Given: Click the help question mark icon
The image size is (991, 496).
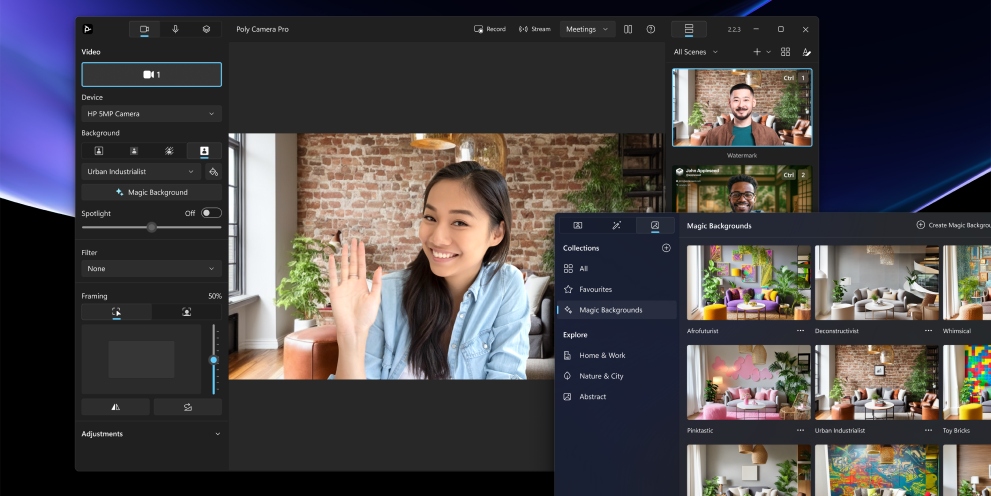Looking at the screenshot, I should pyautogui.click(x=651, y=29).
